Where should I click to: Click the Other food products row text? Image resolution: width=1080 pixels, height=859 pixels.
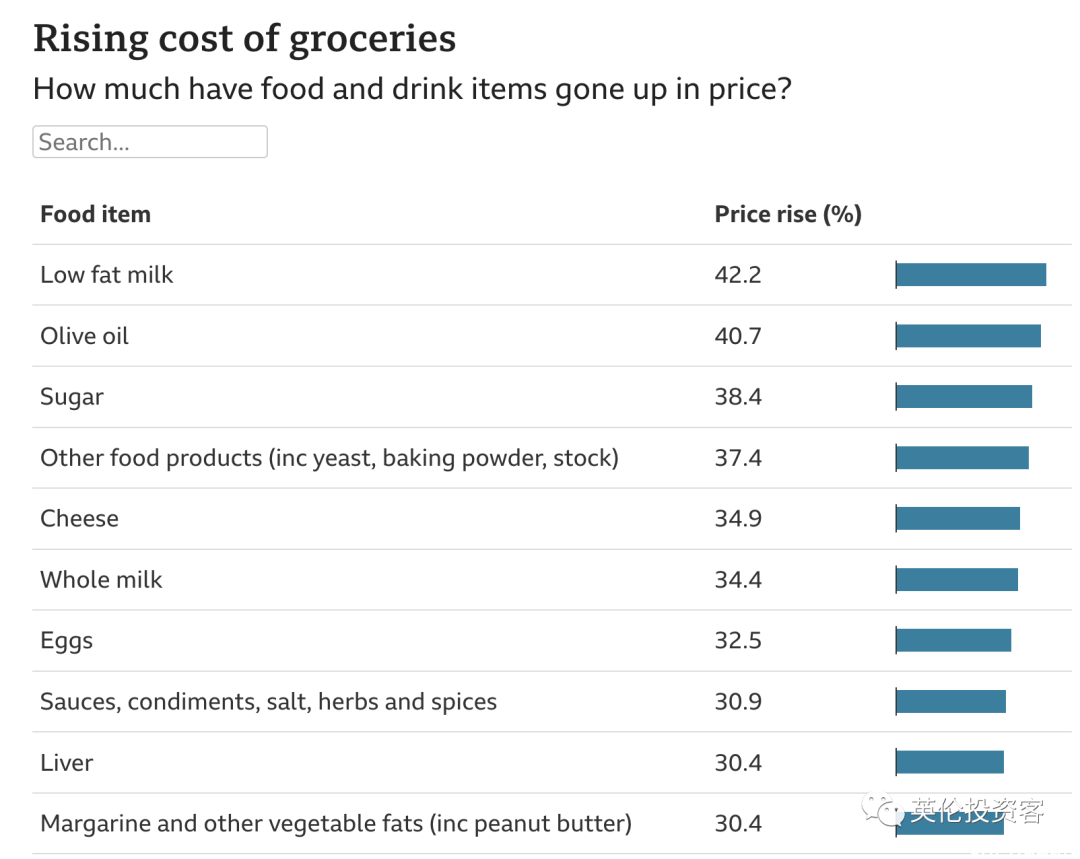point(329,458)
